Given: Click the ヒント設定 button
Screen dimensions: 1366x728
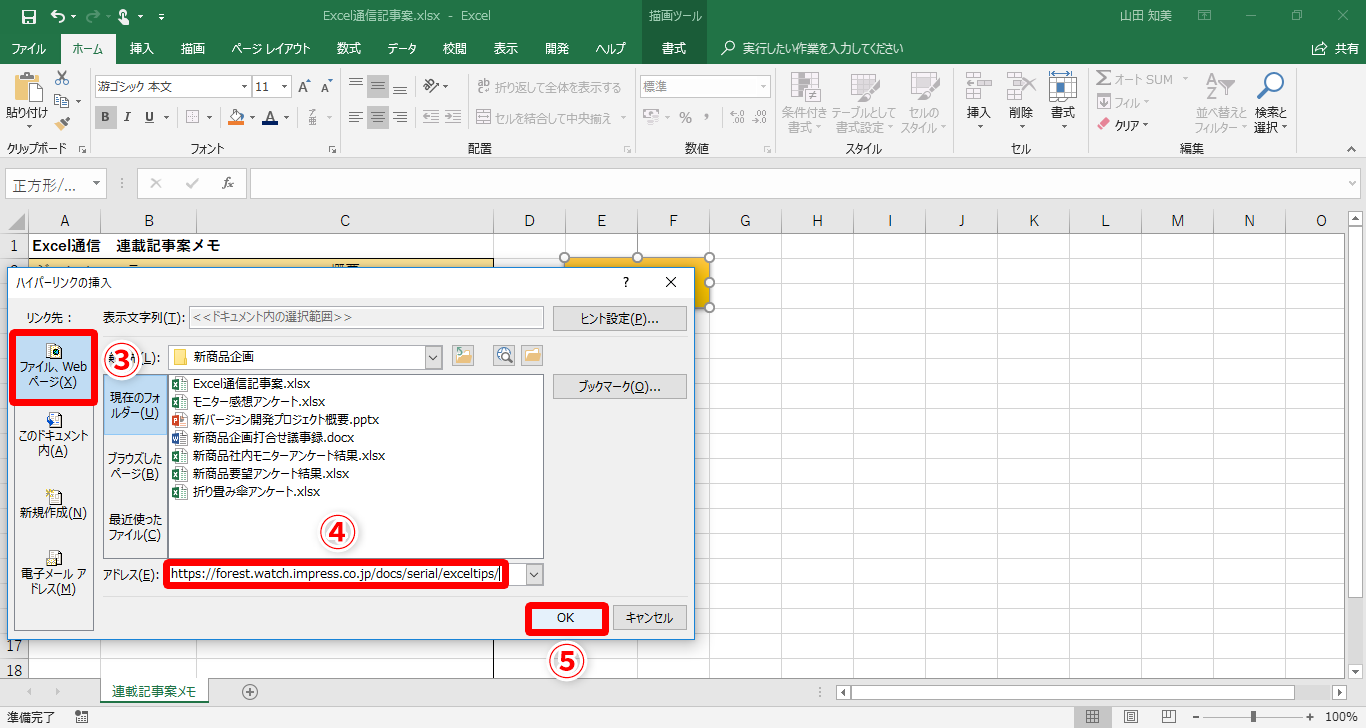Looking at the screenshot, I should coord(619,318).
